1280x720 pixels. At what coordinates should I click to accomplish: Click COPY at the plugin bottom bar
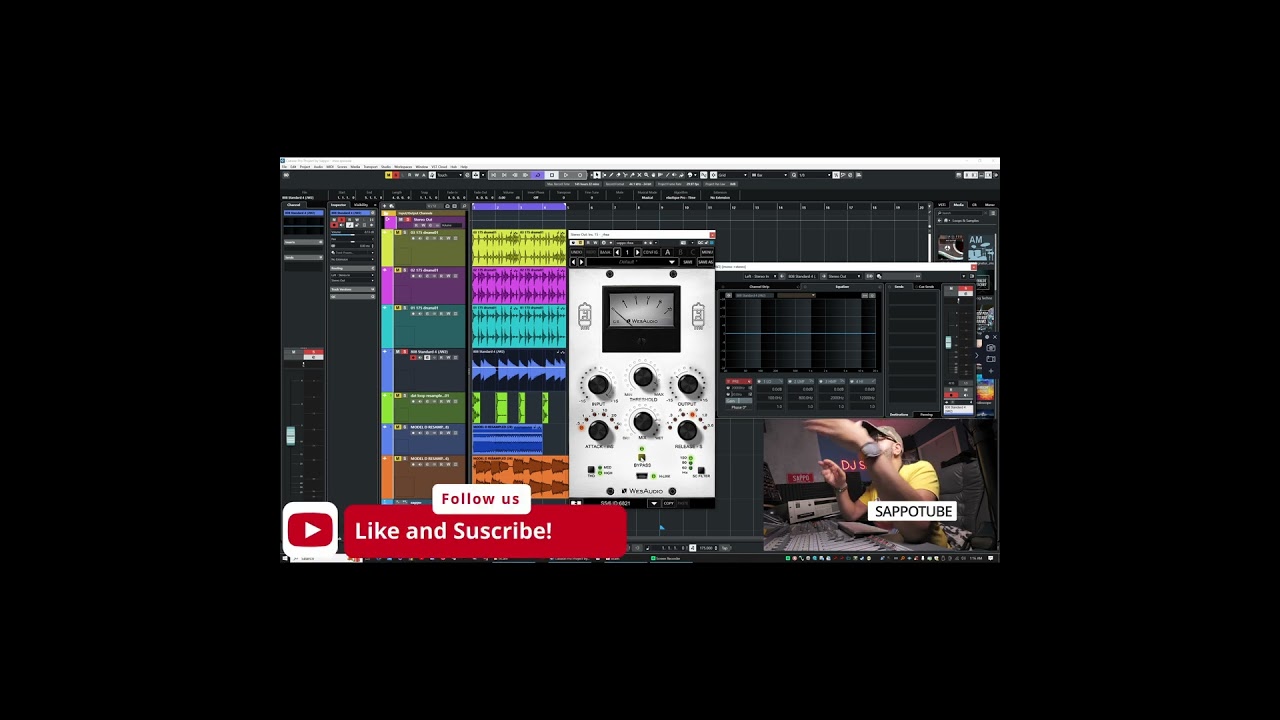pyautogui.click(x=668, y=503)
